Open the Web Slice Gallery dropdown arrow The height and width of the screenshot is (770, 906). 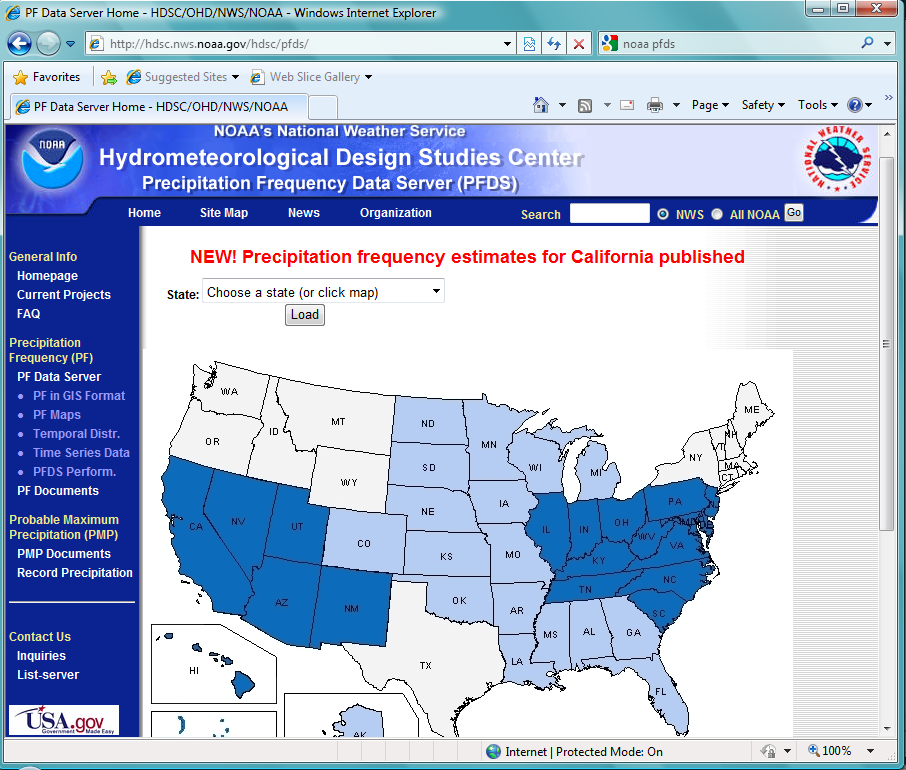coord(368,77)
